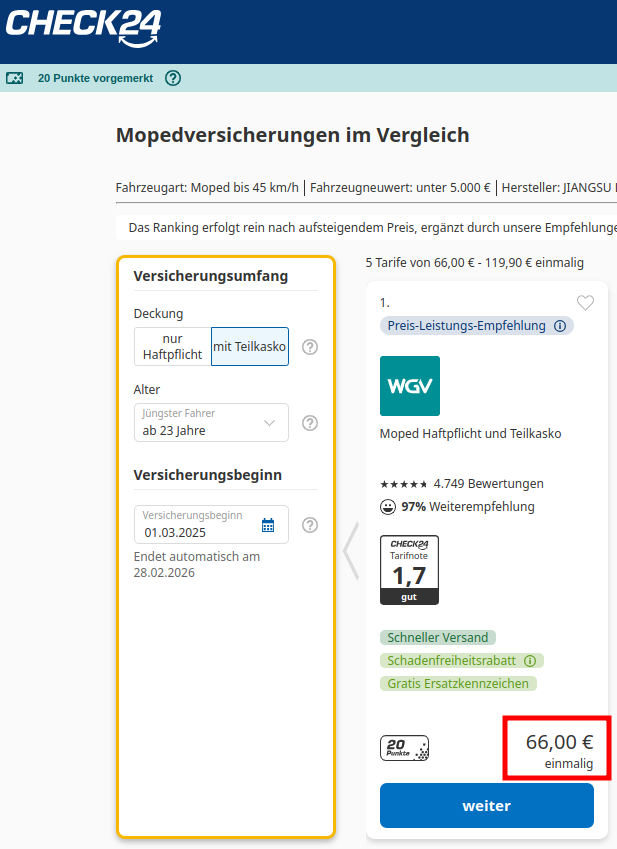617x849 pixels.
Task: Click weiter button for WGV tariff
Action: click(x=486, y=805)
